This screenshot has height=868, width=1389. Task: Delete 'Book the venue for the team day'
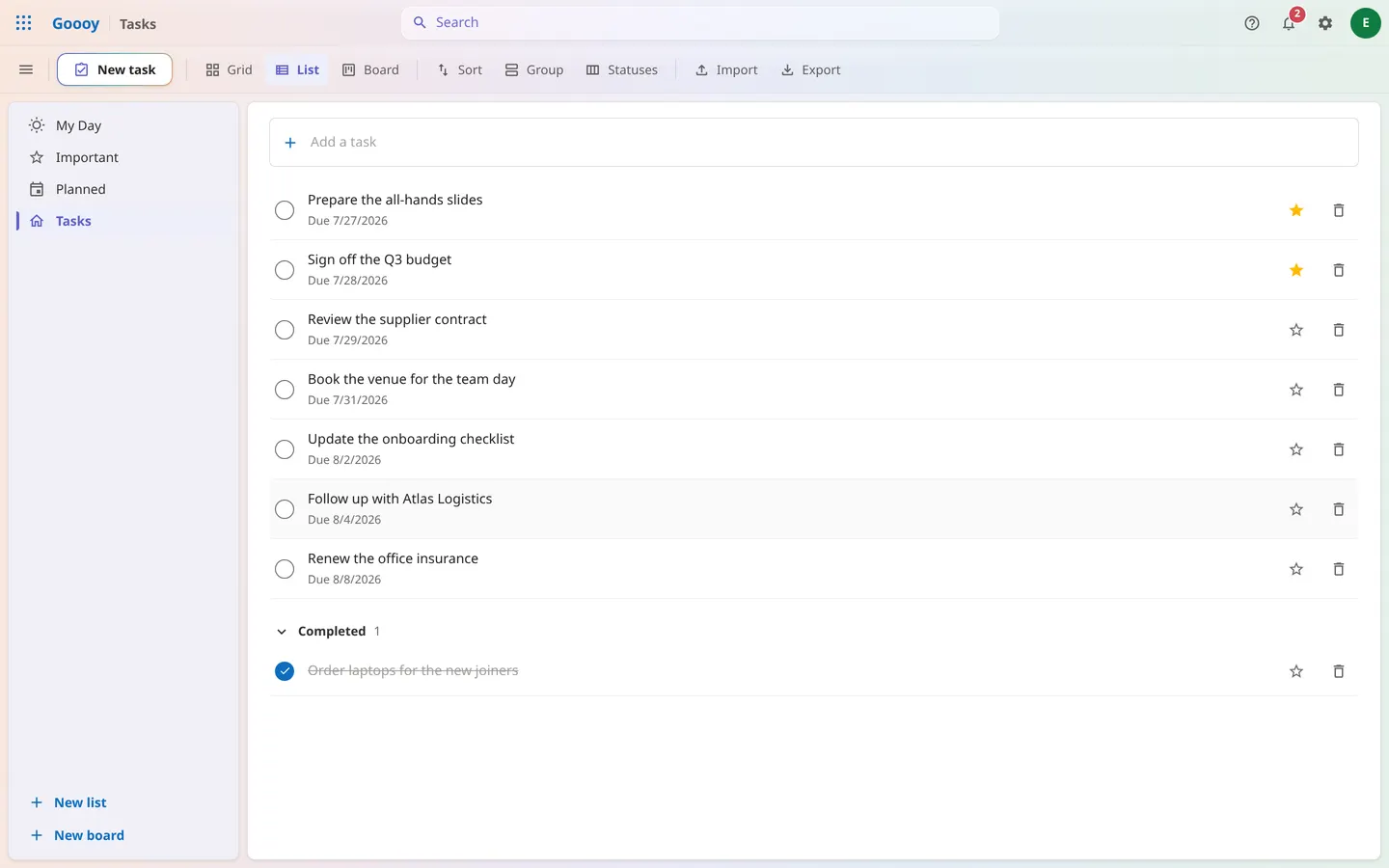1339,390
